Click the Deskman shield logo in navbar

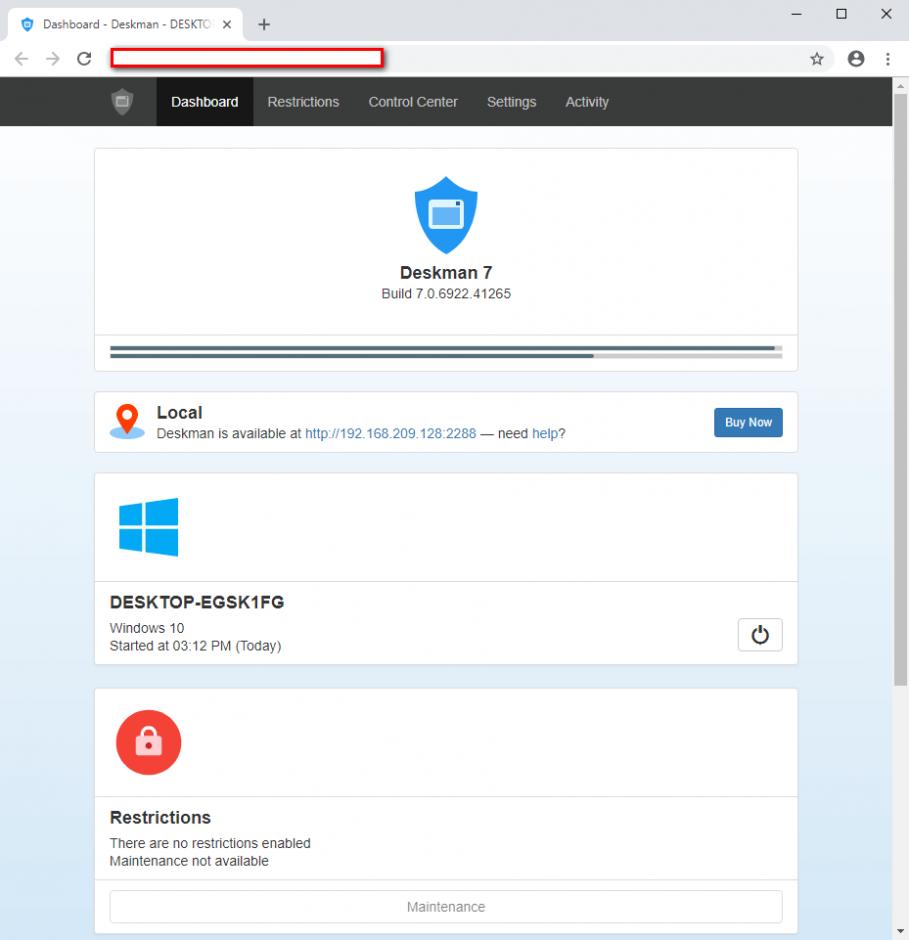122,101
